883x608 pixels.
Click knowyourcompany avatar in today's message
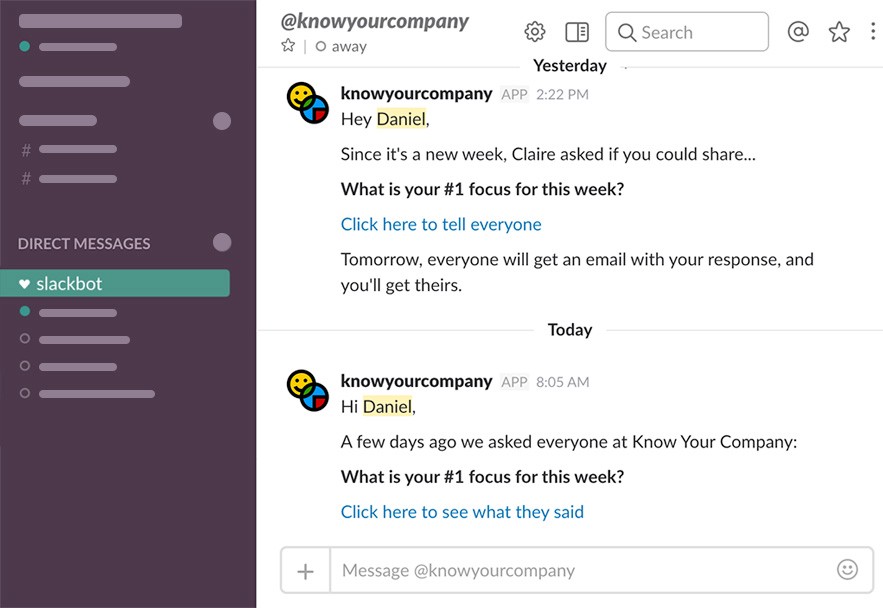(307, 391)
